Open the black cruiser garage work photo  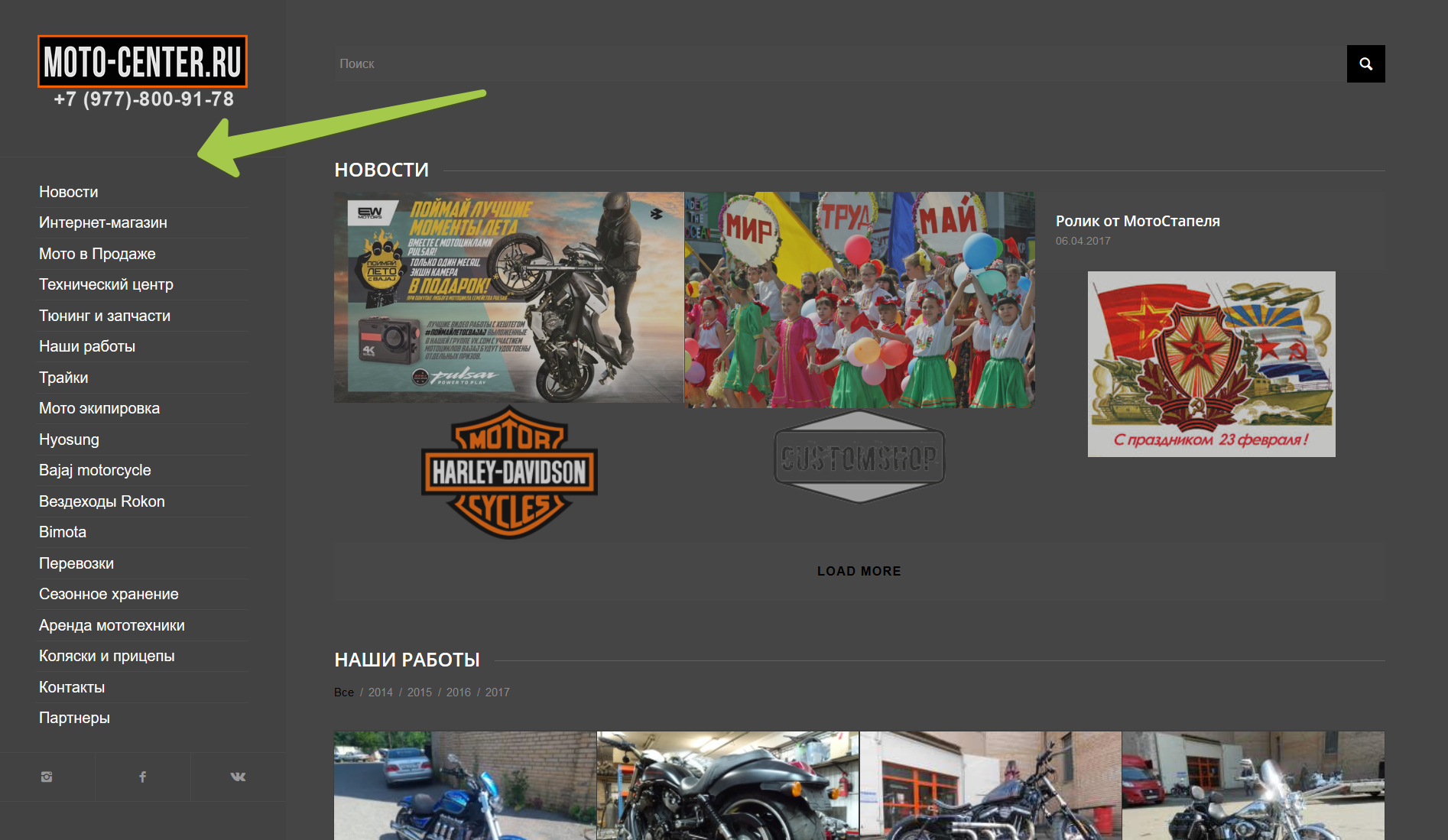[x=728, y=786]
